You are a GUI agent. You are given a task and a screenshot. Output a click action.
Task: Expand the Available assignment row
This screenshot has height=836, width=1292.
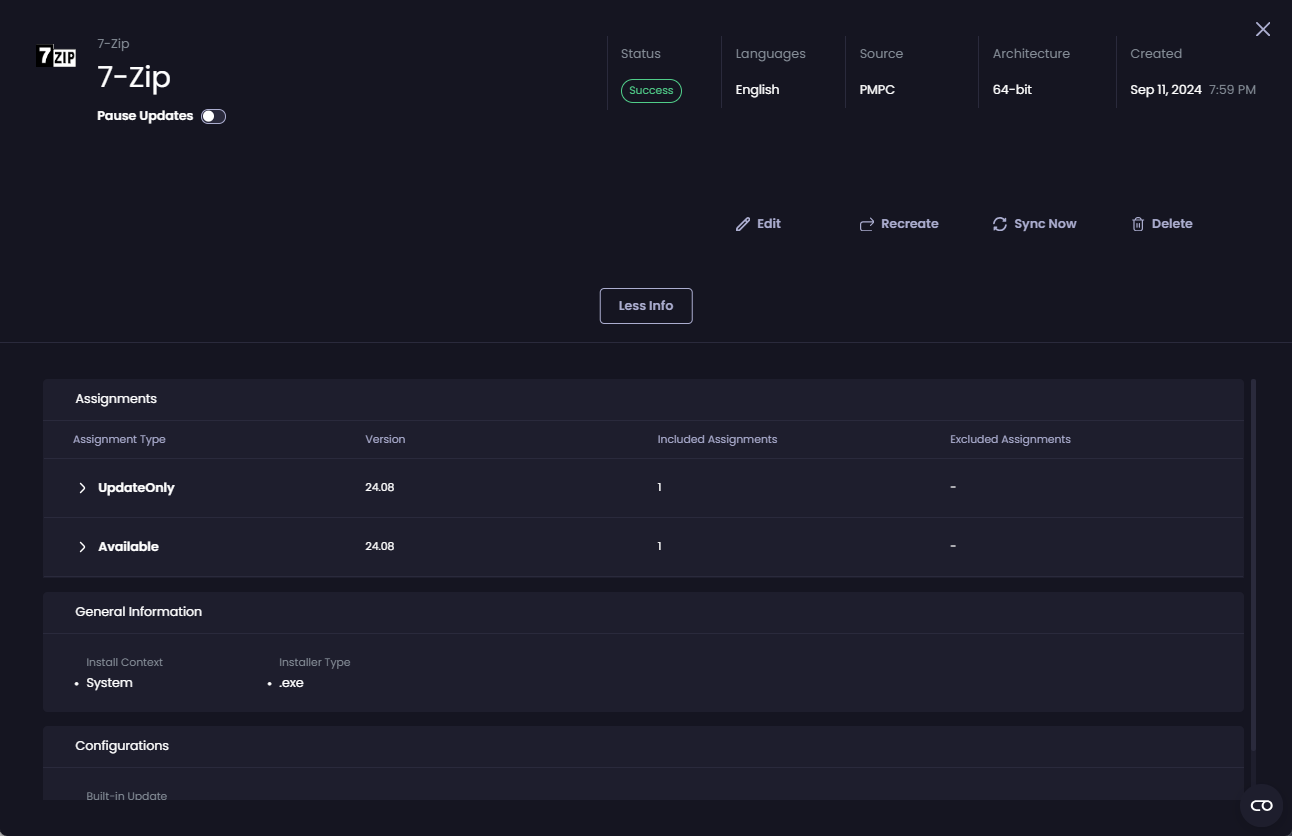pyautogui.click(x=83, y=546)
